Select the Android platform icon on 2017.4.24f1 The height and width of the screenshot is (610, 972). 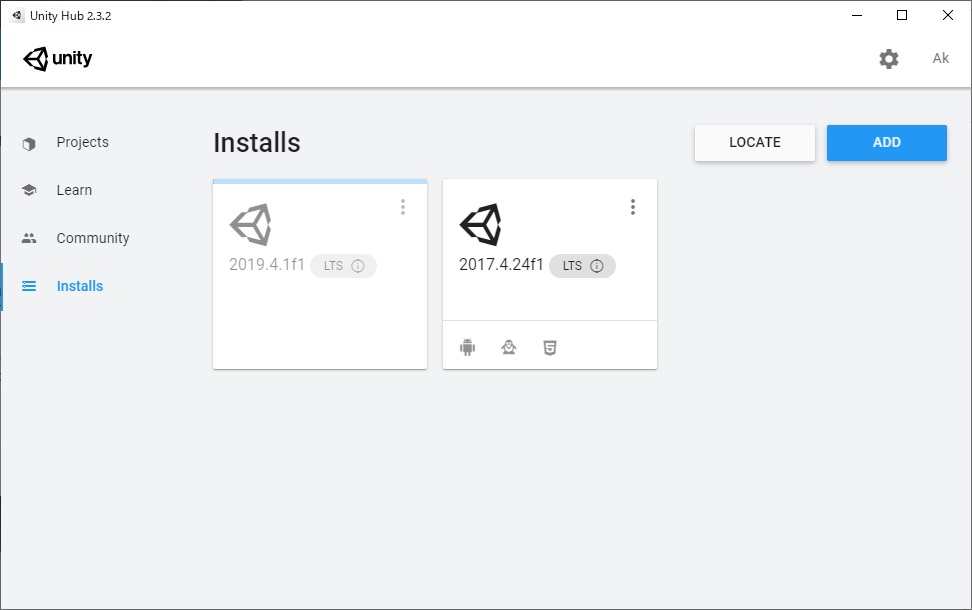coord(466,346)
